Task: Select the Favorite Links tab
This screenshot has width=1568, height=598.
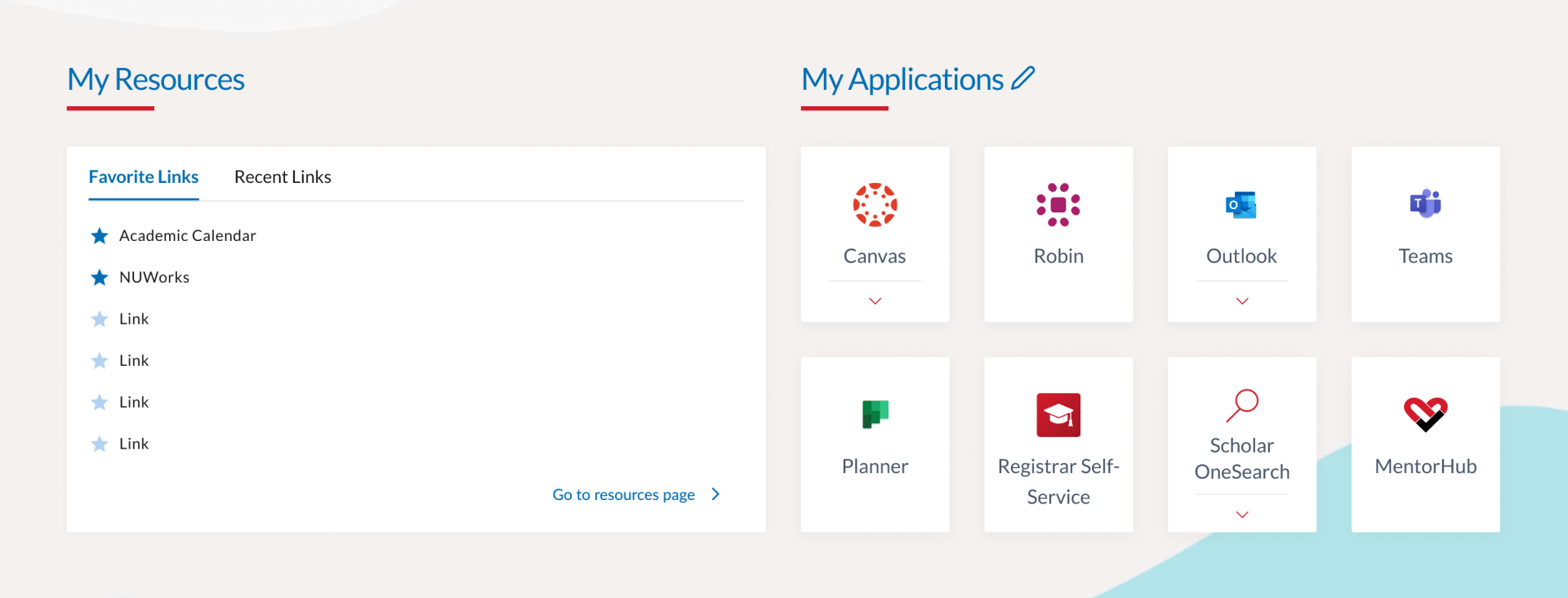Action: point(144,177)
